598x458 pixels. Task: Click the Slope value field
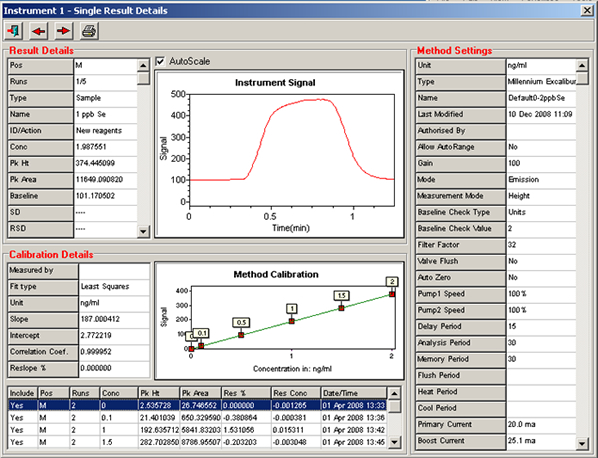pos(114,319)
